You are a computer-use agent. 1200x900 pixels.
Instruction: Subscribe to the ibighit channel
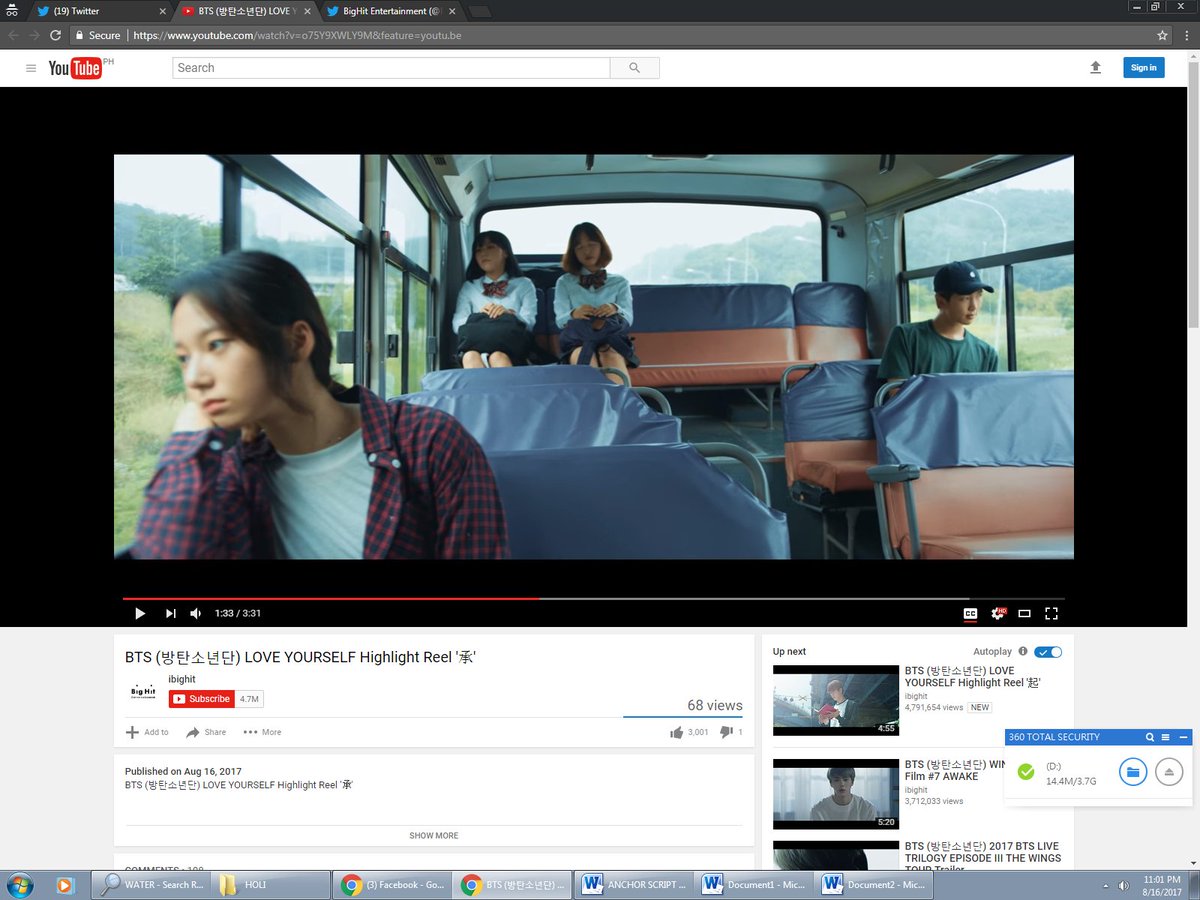pyautogui.click(x=201, y=699)
